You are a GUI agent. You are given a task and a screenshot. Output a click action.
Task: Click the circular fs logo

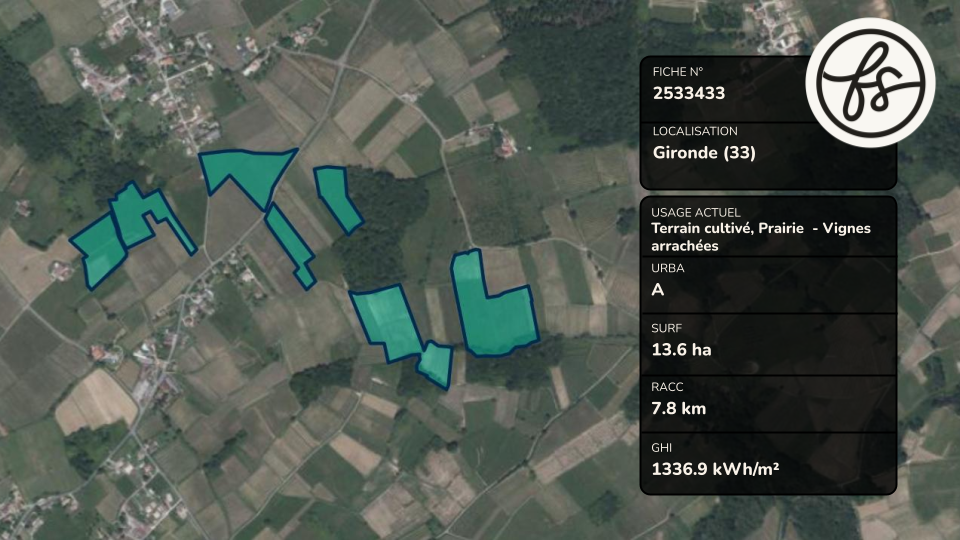point(870,82)
